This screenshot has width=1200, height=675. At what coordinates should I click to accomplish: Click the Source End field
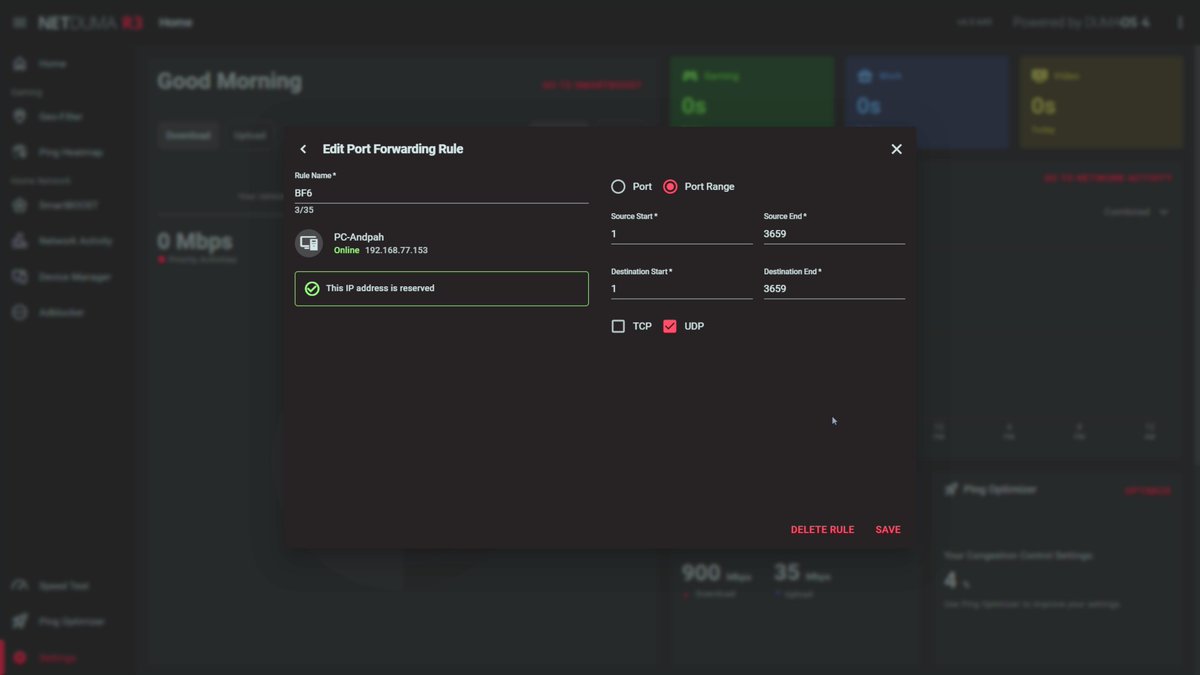(x=834, y=234)
